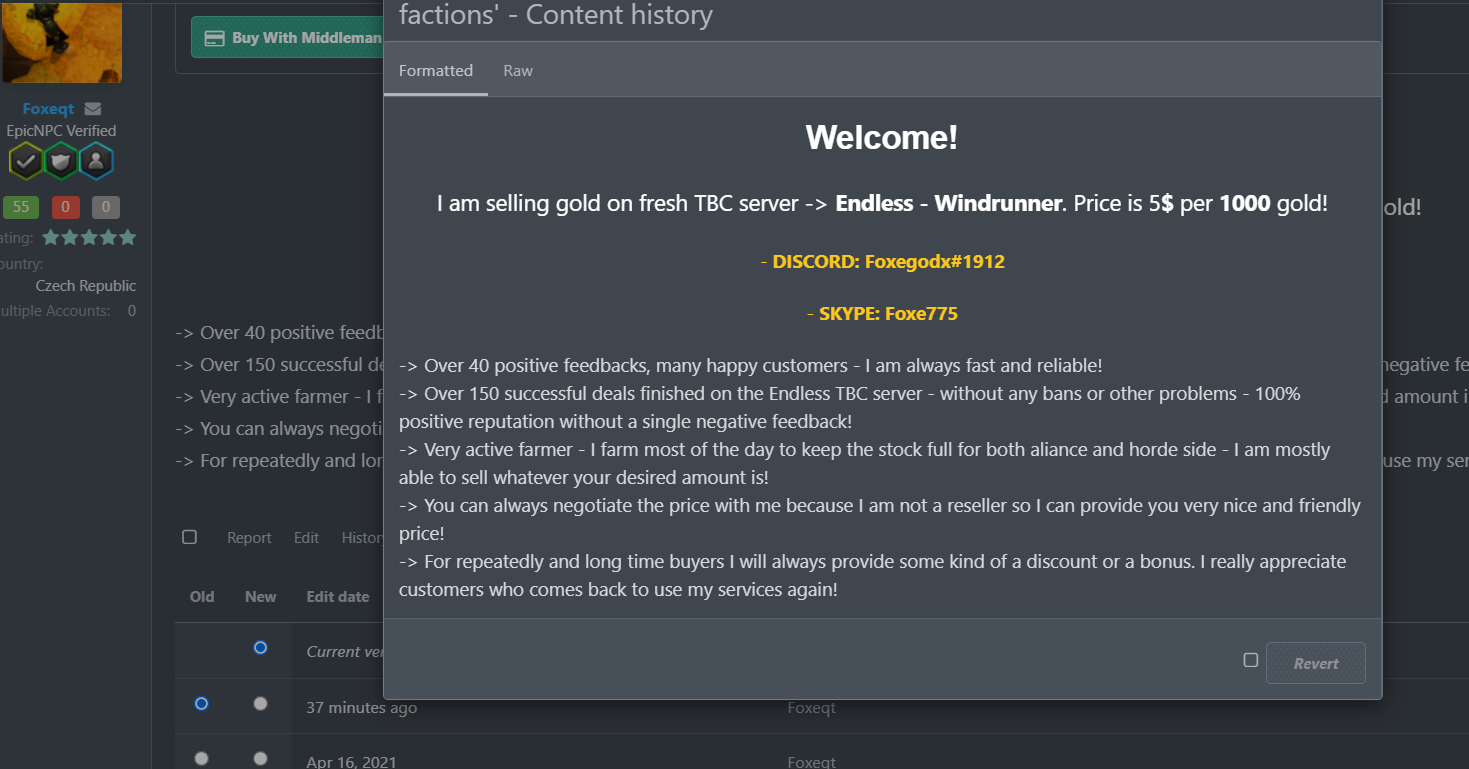Tick the checkbox beside the Revert button
This screenshot has height=769, width=1469.
click(1250, 660)
